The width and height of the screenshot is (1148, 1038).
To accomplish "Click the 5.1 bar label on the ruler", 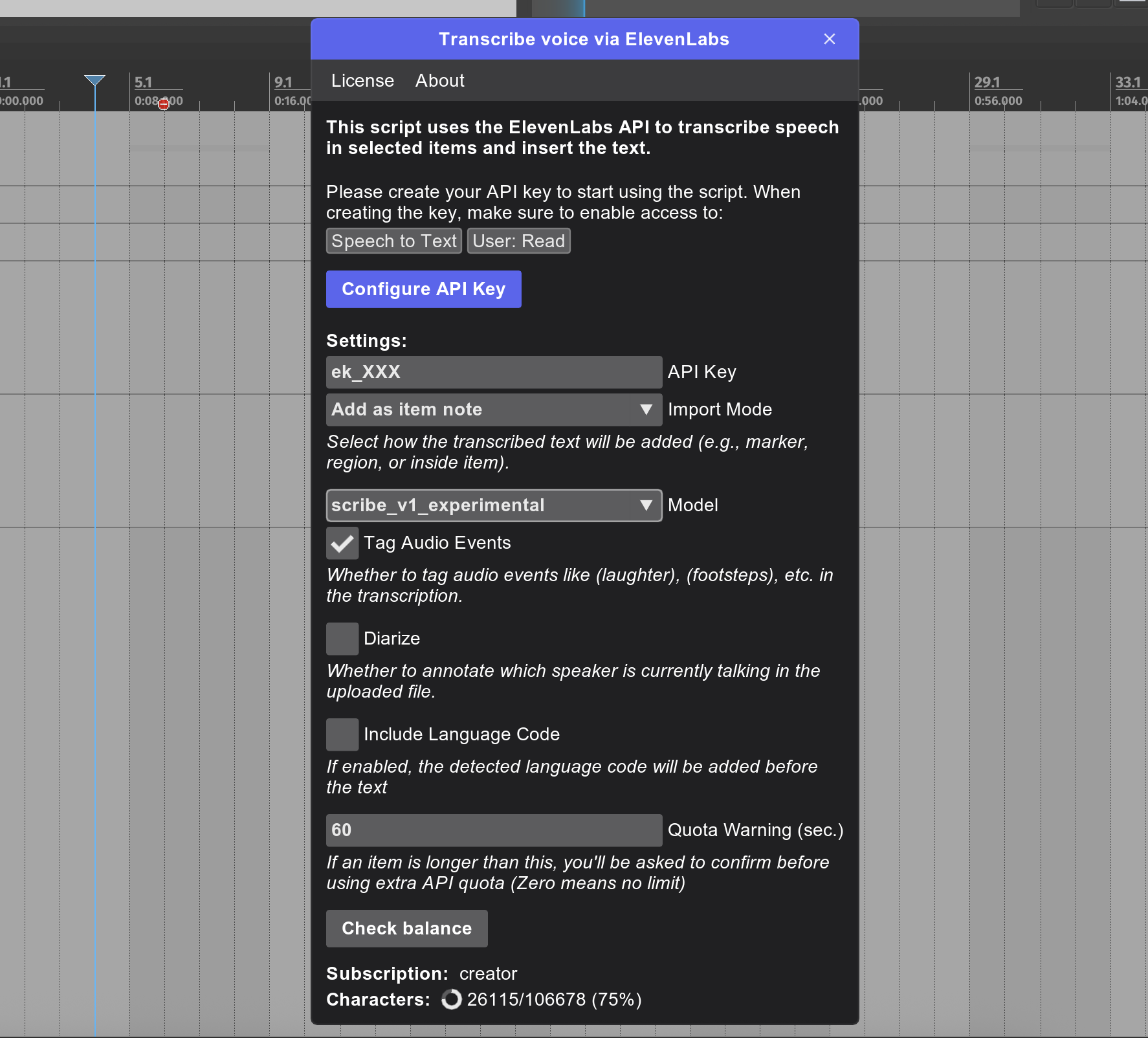I will click(143, 82).
